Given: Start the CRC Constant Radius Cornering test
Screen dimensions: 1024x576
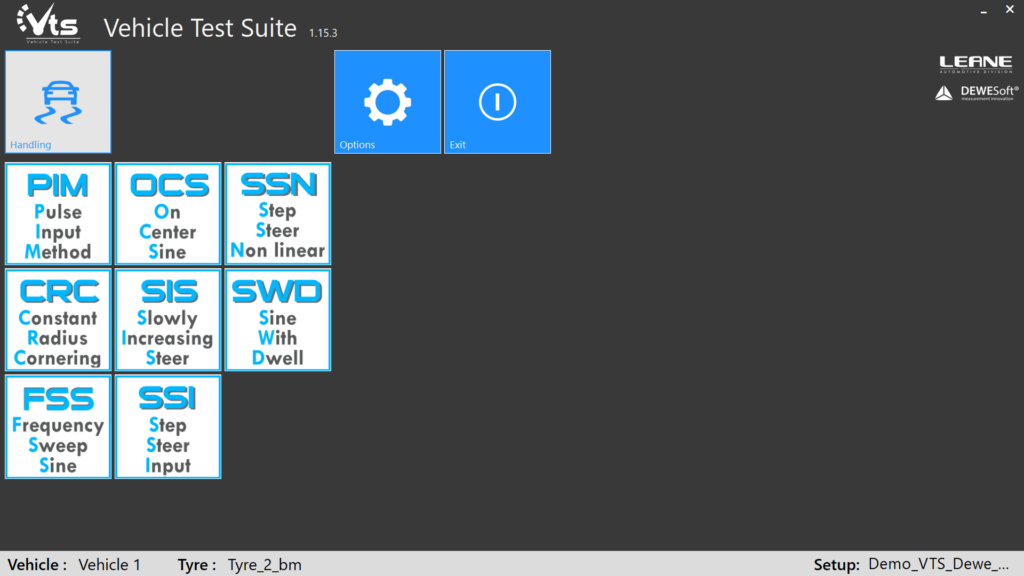Looking at the screenshot, I should pyautogui.click(x=58, y=320).
